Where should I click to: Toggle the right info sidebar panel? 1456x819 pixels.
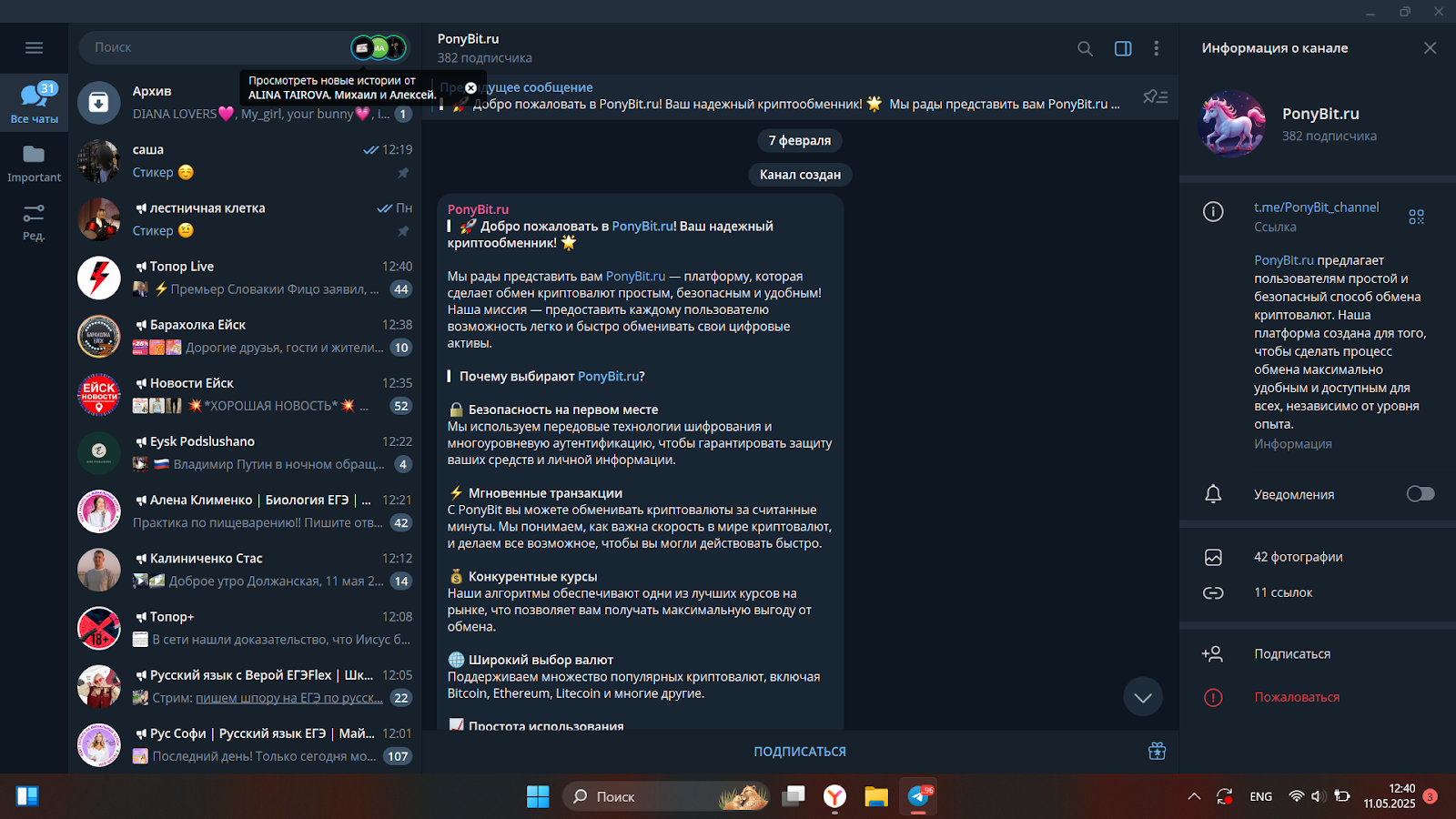point(1123,48)
